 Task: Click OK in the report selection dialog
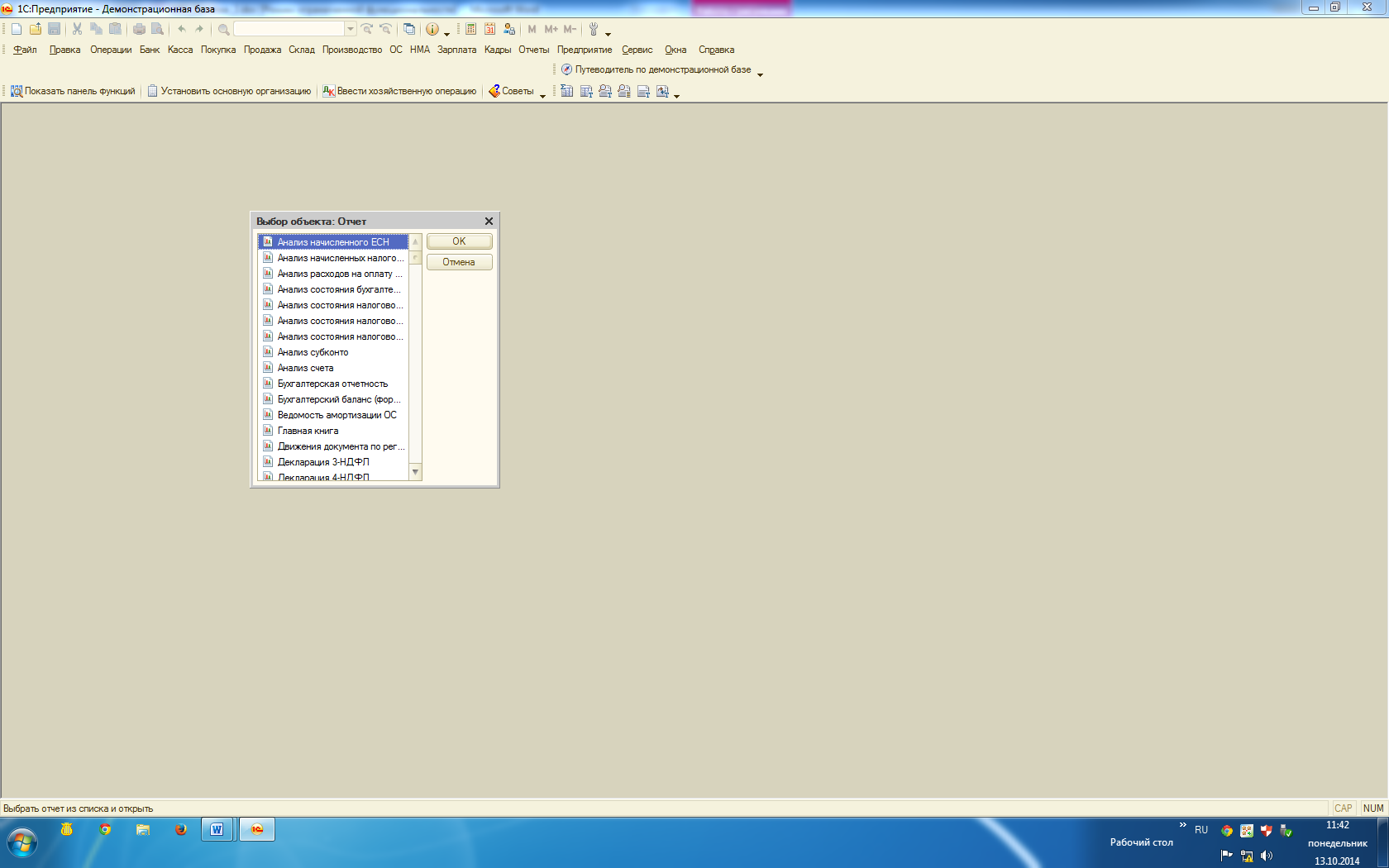459,241
